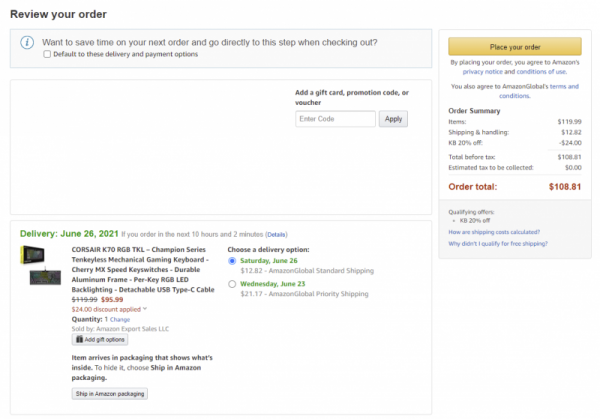
Task: Choose Ship in Amazon packaging button
Action: 110,394
